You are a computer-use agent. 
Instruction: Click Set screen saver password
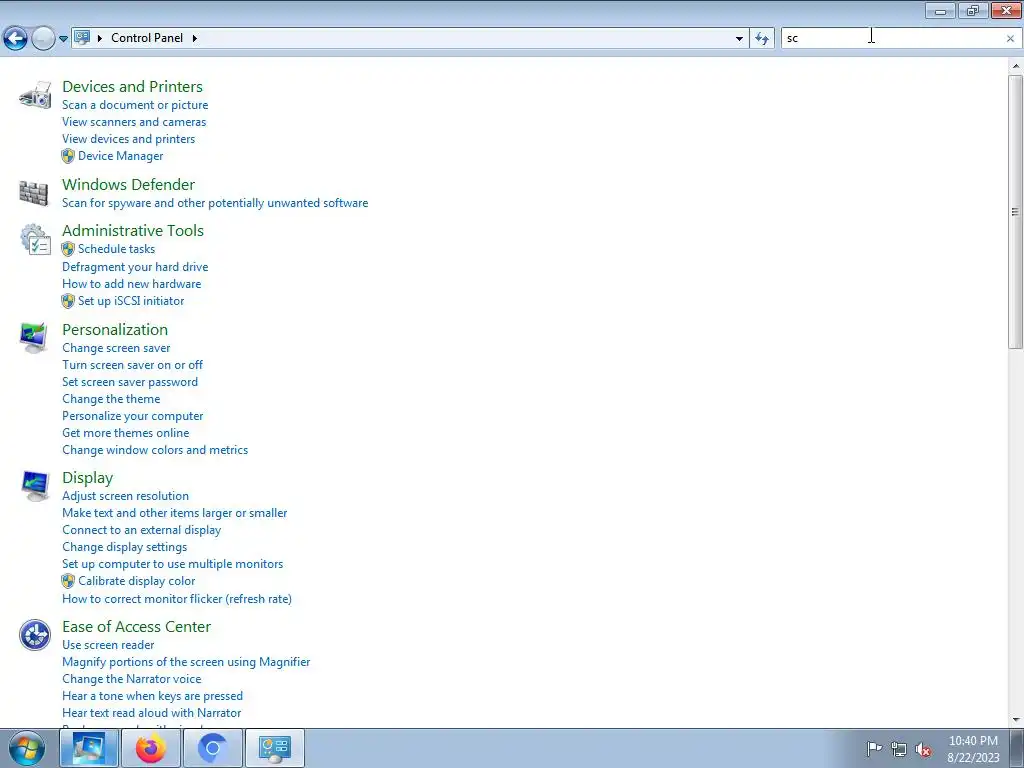[130, 382]
